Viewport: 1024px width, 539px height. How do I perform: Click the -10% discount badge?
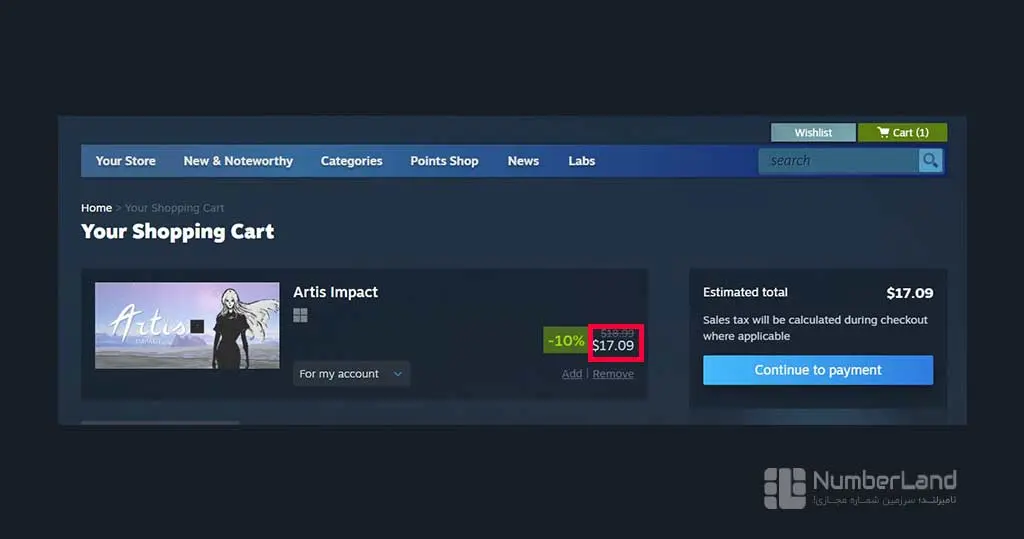[x=566, y=340]
